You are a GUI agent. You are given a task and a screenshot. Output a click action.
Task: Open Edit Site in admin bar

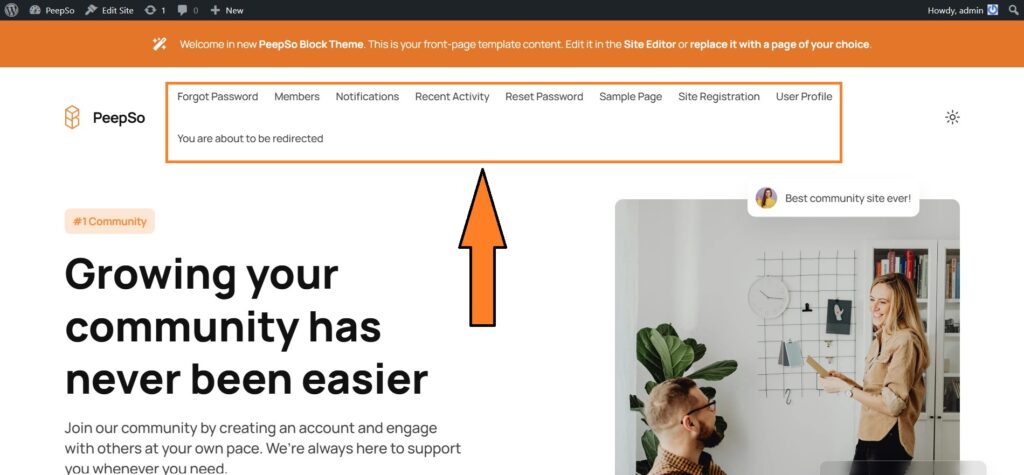coord(110,10)
